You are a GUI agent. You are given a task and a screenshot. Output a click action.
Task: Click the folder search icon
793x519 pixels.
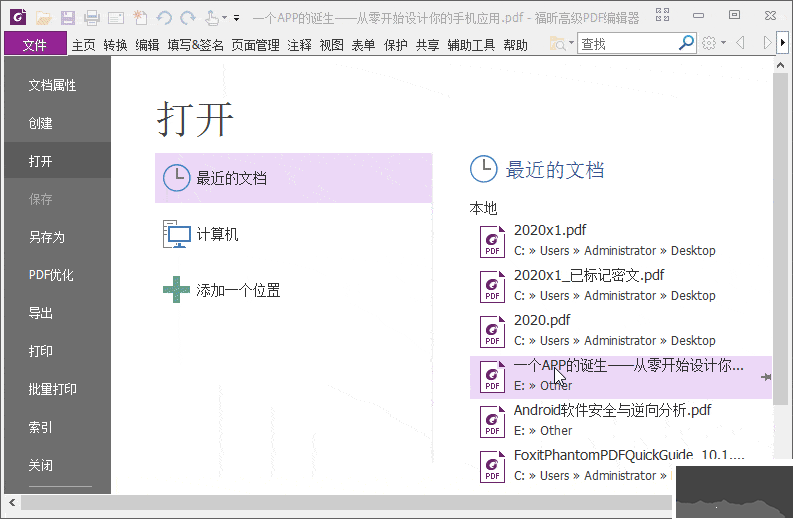[557, 44]
